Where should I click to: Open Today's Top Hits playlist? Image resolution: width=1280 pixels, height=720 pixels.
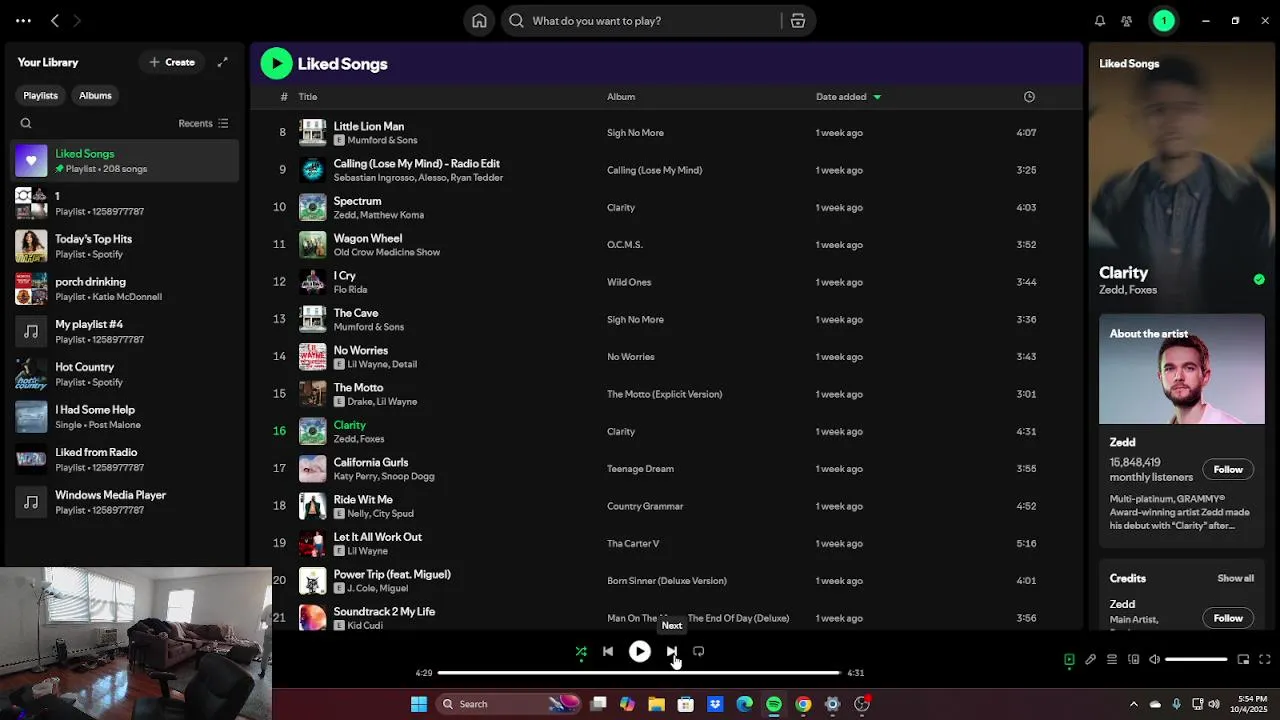[125, 246]
